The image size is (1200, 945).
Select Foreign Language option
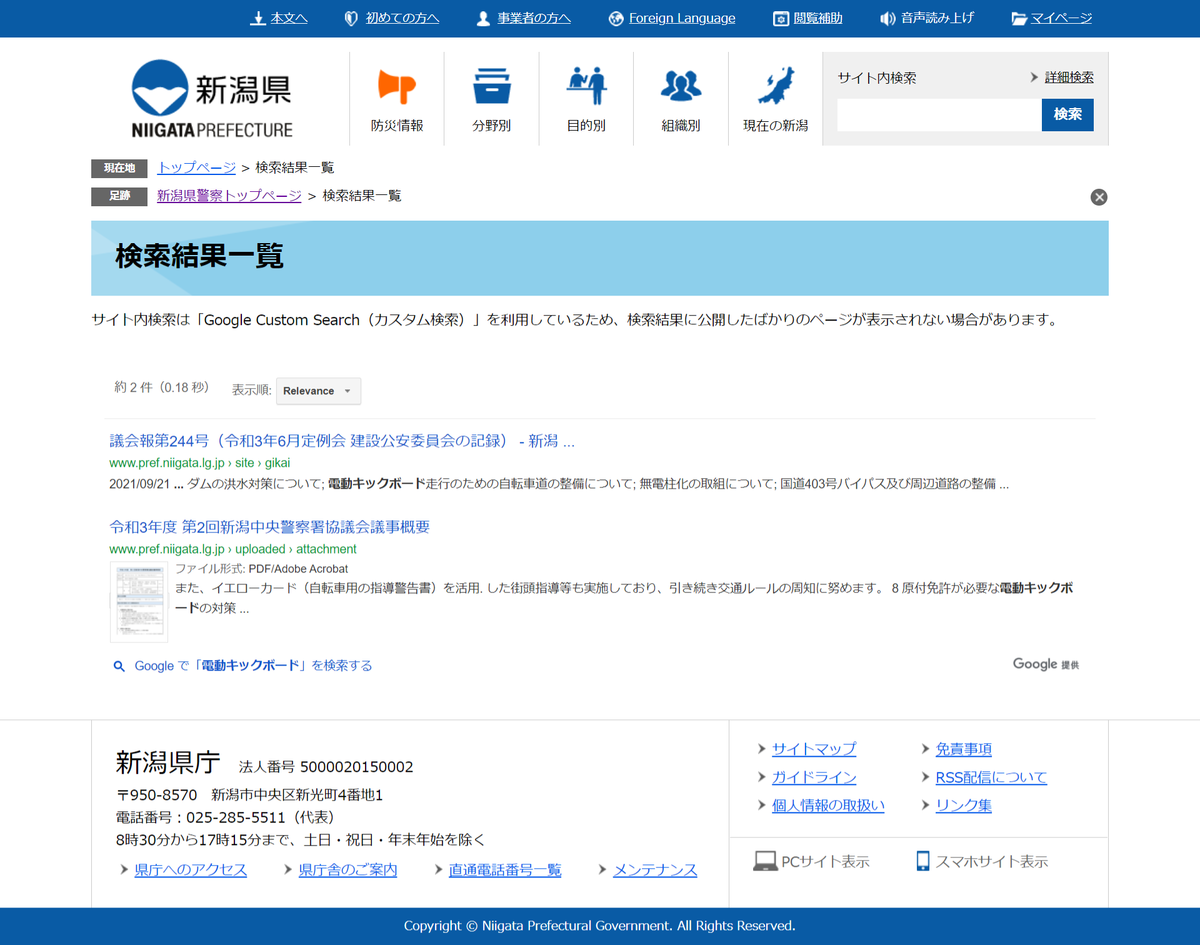coord(682,18)
